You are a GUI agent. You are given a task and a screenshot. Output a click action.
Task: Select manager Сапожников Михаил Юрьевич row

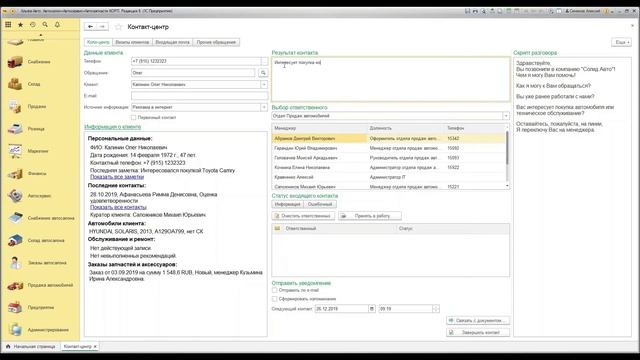click(x=389, y=186)
